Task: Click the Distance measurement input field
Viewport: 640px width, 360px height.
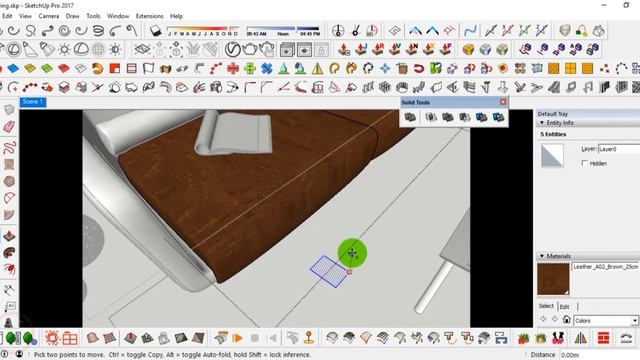Action: 599,355
